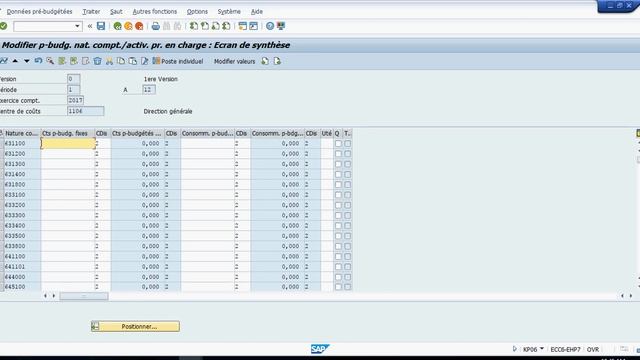
Task: Click the Save diskette icon
Action: pos(101,26)
